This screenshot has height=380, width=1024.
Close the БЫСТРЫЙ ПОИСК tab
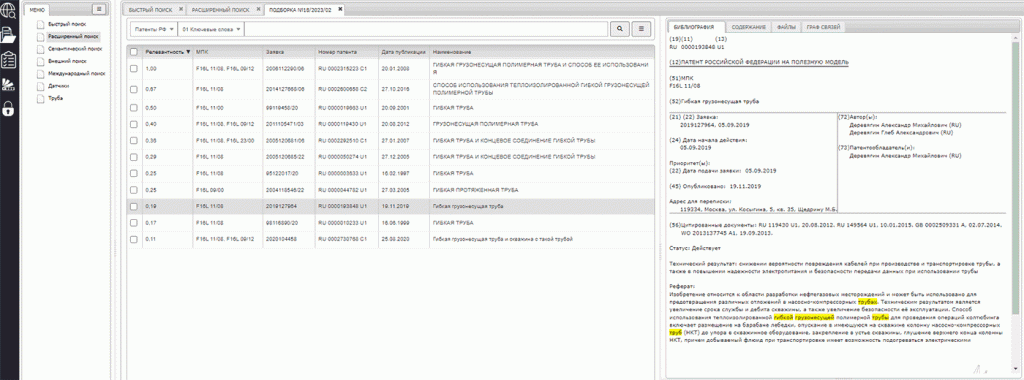[180, 9]
